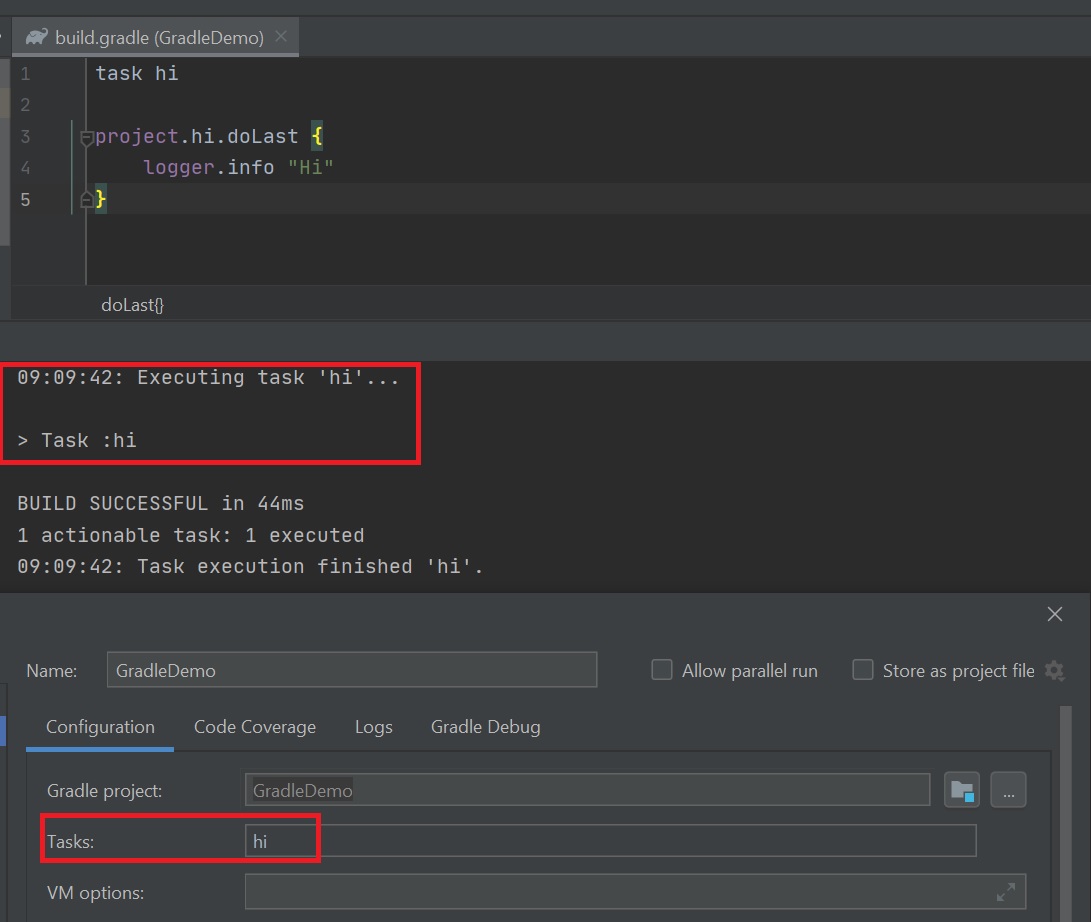
Task: Click the fold end marker on line 5
Action: tap(86, 200)
